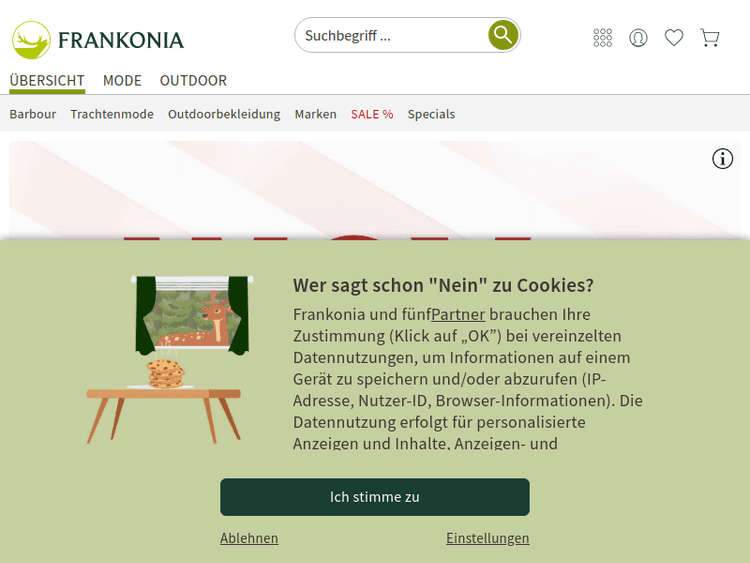Image resolution: width=750 pixels, height=563 pixels.
Task: Click the Ablehnen link
Action: tap(249, 538)
